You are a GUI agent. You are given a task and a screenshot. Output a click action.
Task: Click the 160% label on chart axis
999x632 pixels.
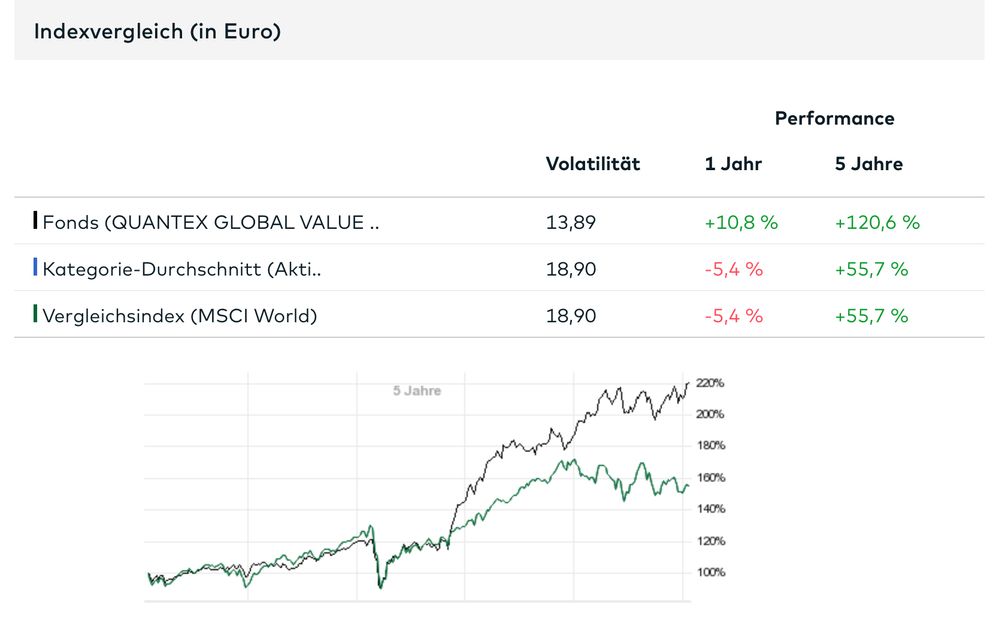click(710, 478)
